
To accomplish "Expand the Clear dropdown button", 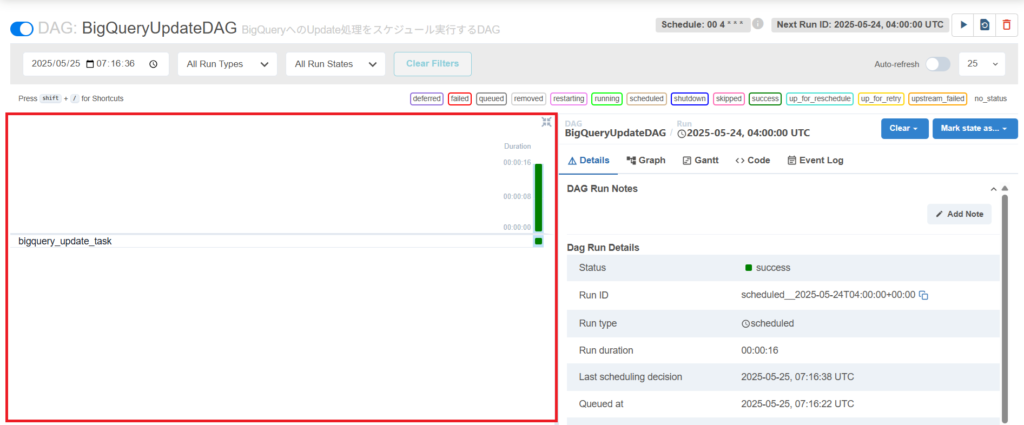I will (x=904, y=129).
